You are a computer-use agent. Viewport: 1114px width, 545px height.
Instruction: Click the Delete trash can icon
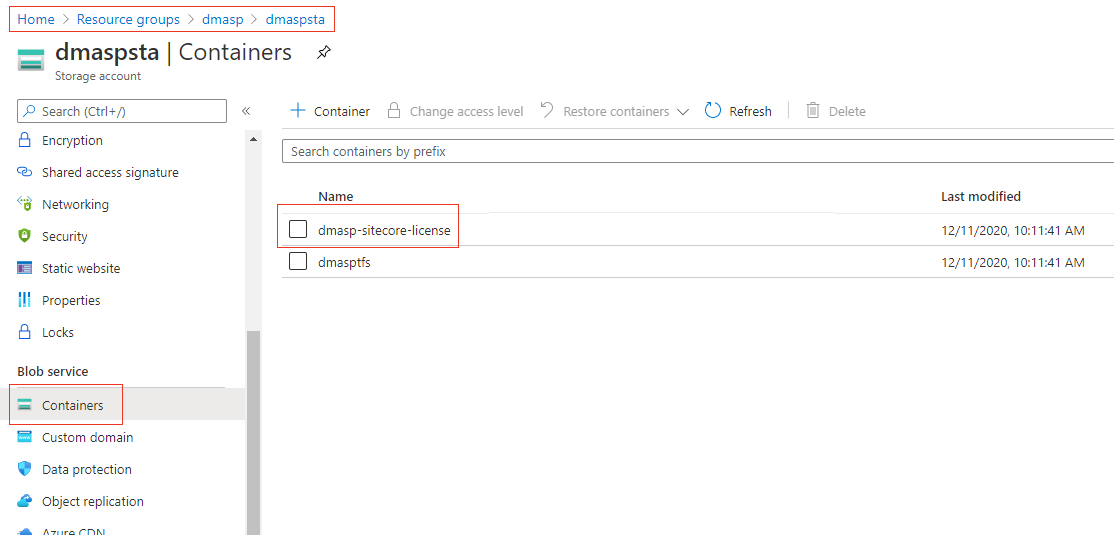click(813, 111)
